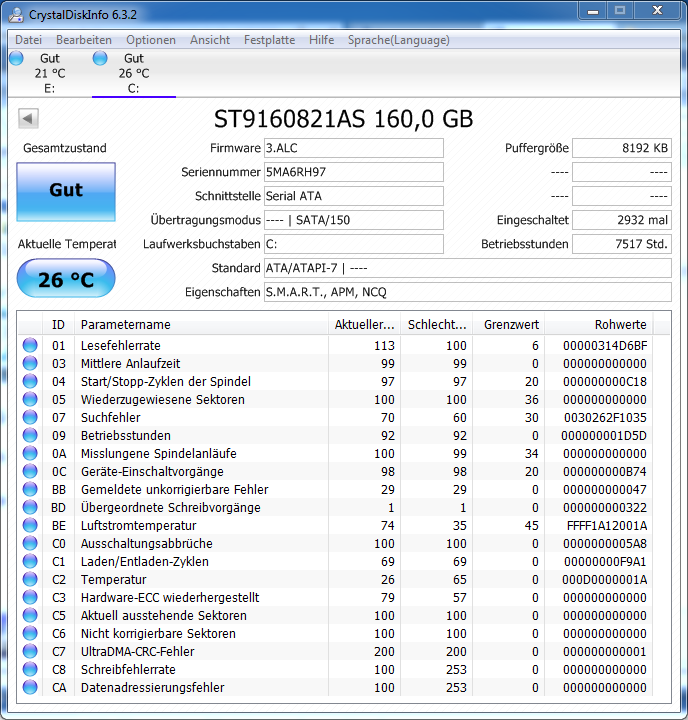Click the status orb for Suchfehler
688x720 pixels.
click(x=30, y=417)
